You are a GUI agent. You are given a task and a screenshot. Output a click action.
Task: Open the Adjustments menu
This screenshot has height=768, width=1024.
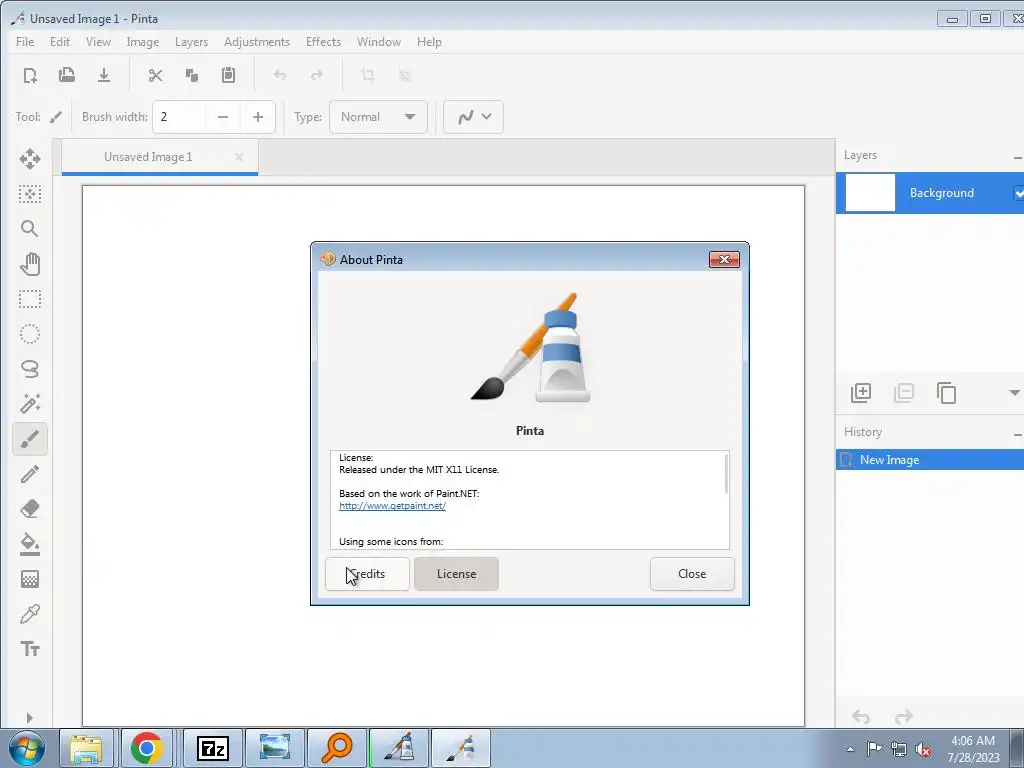tap(257, 42)
